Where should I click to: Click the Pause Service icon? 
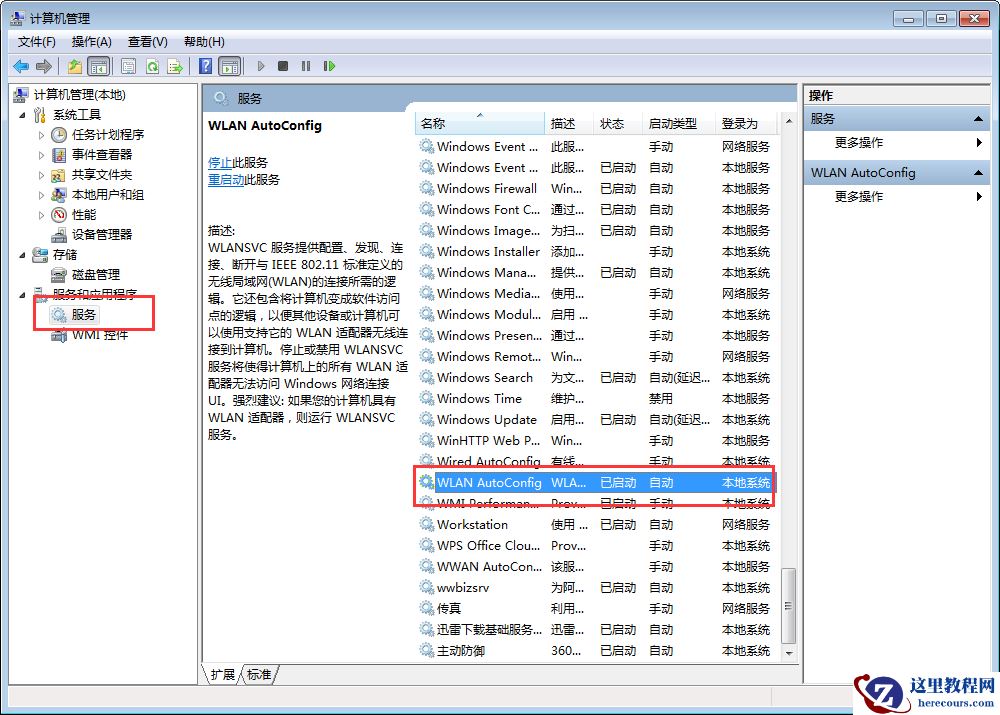tap(306, 66)
